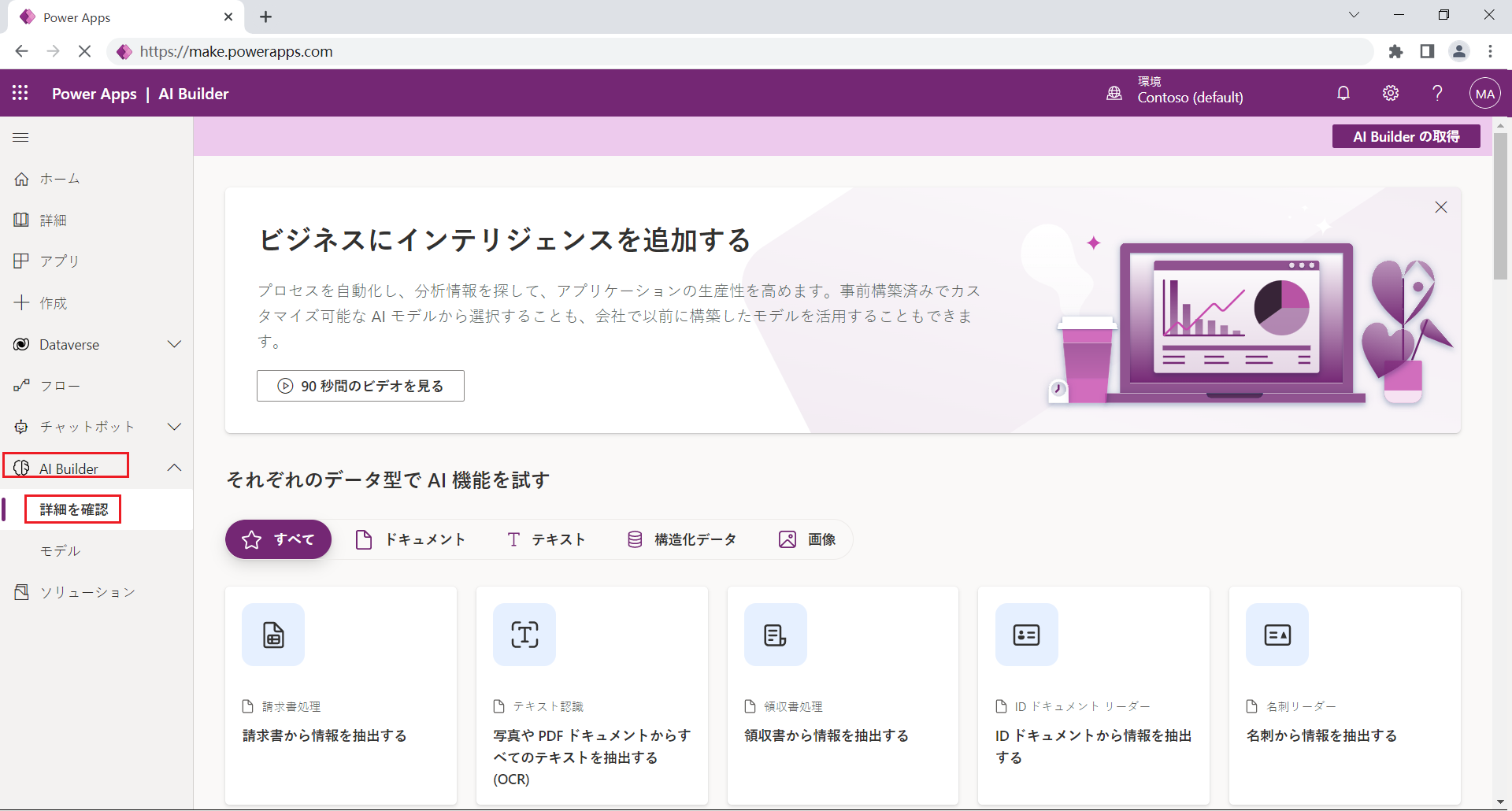
Task: Click the page vertical scrollbar thumb
Action: [1501, 206]
